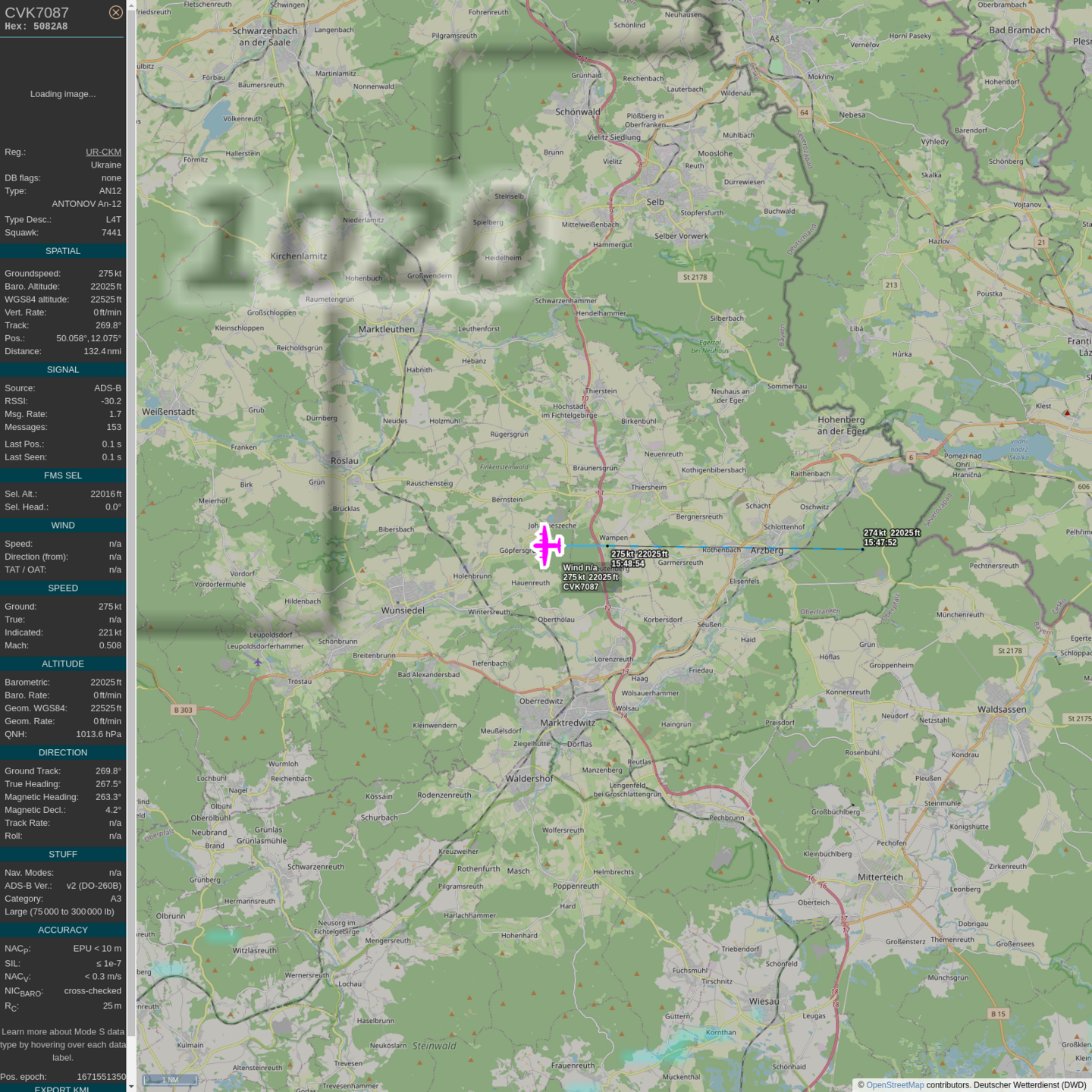Click the FMS SEL section header
The height and width of the screenshot is (1092, 1092).
[x=63, y=475]
